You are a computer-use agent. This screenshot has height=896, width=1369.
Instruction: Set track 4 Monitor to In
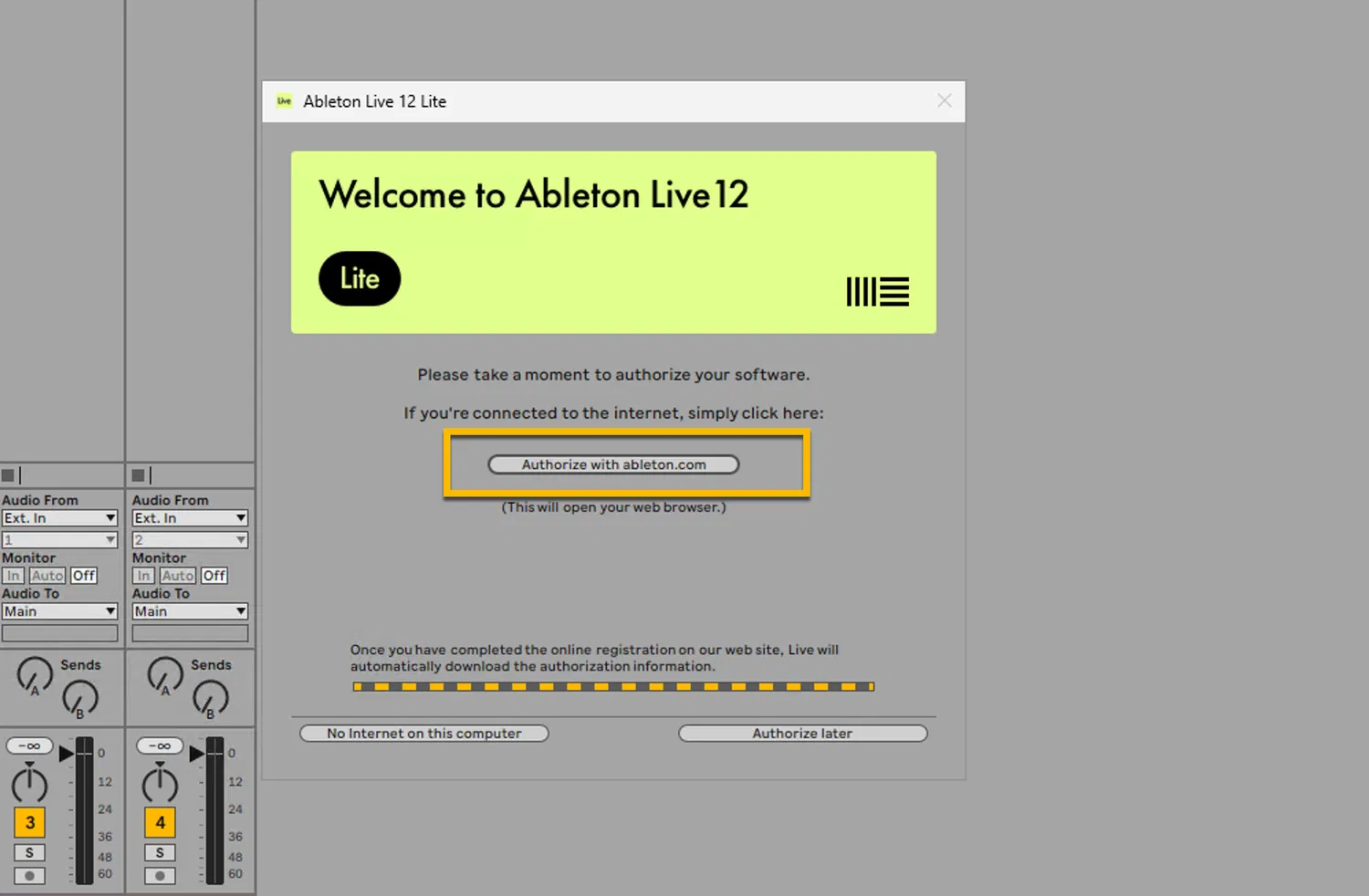click(x=143, y=576)
